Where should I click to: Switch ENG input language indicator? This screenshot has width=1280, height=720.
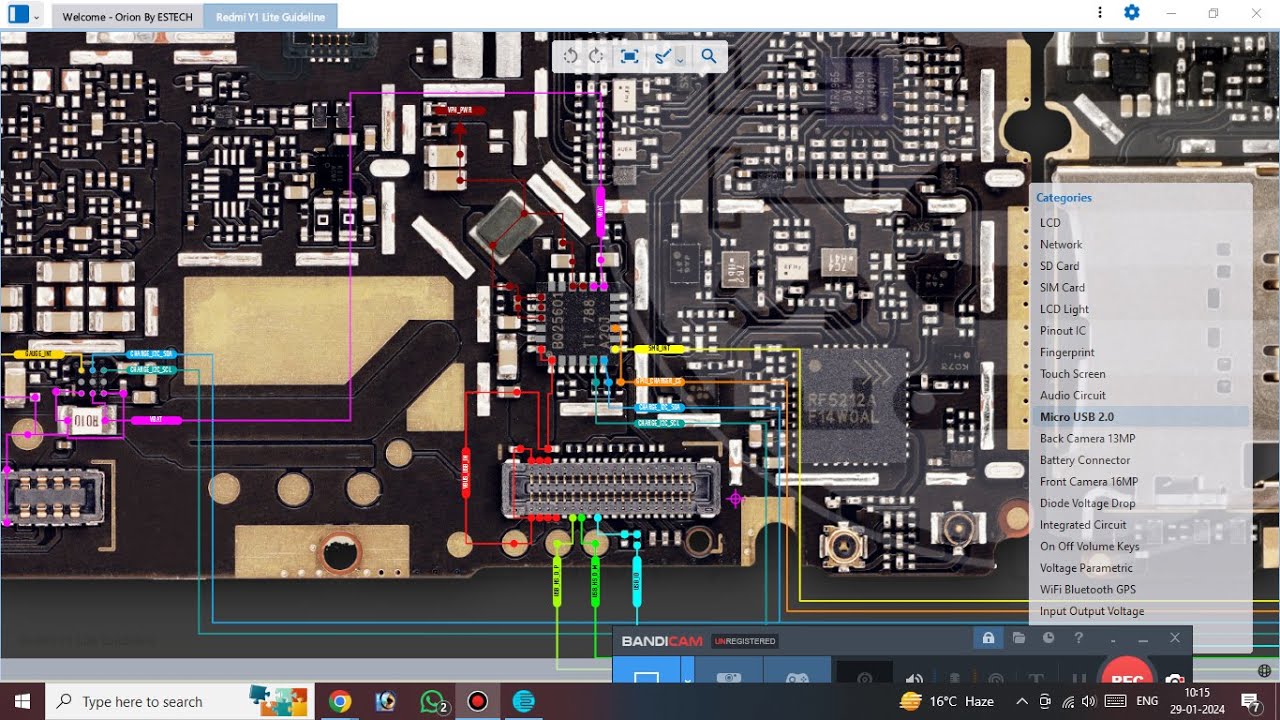point(1148,702)
